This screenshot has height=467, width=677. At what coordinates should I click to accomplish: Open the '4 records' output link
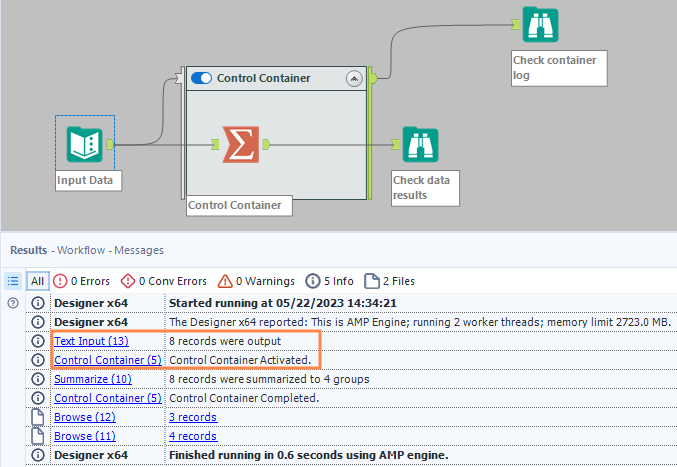(192, 436)
